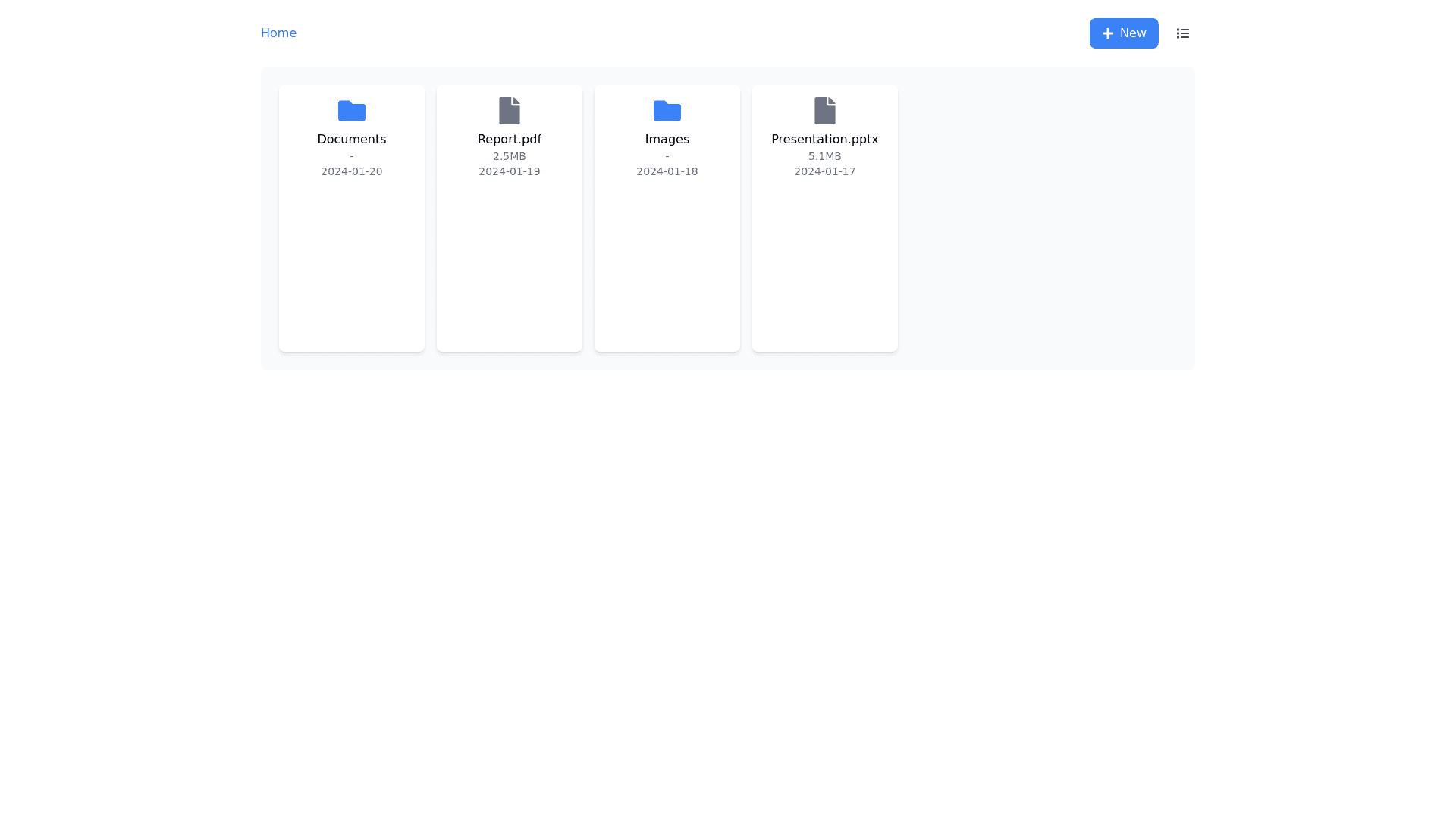
Task: Click the Report.pdf file icon
Action: (x=509, y=111)
